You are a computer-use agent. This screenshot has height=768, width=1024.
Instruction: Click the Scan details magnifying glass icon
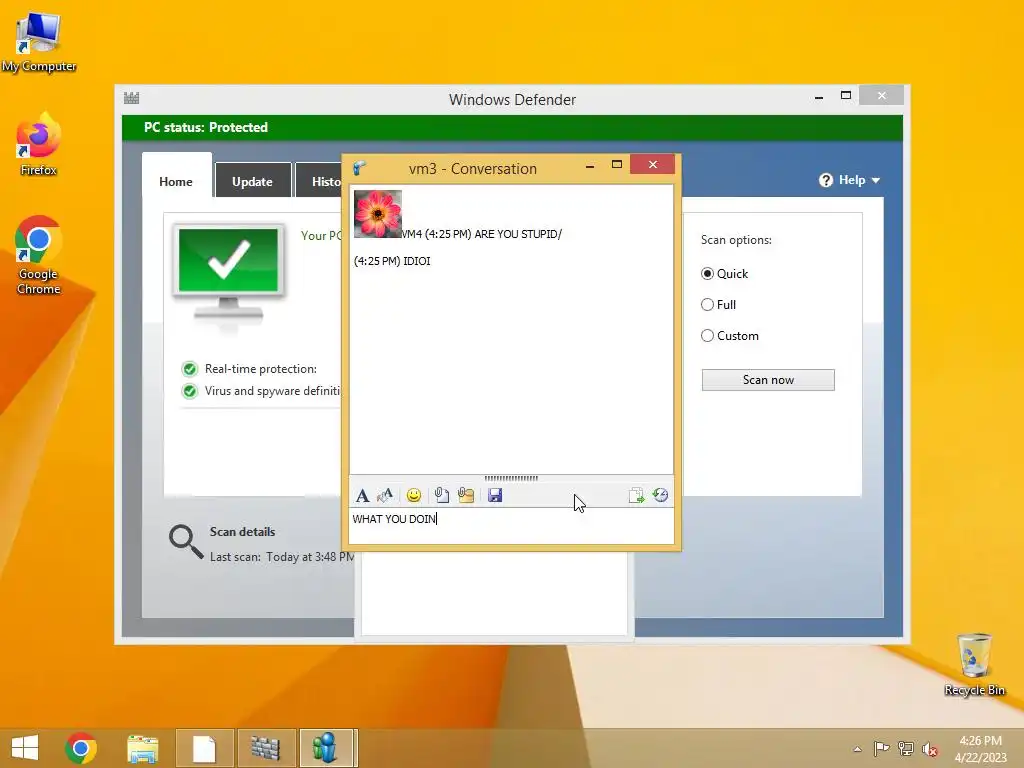tap(186, 542)
